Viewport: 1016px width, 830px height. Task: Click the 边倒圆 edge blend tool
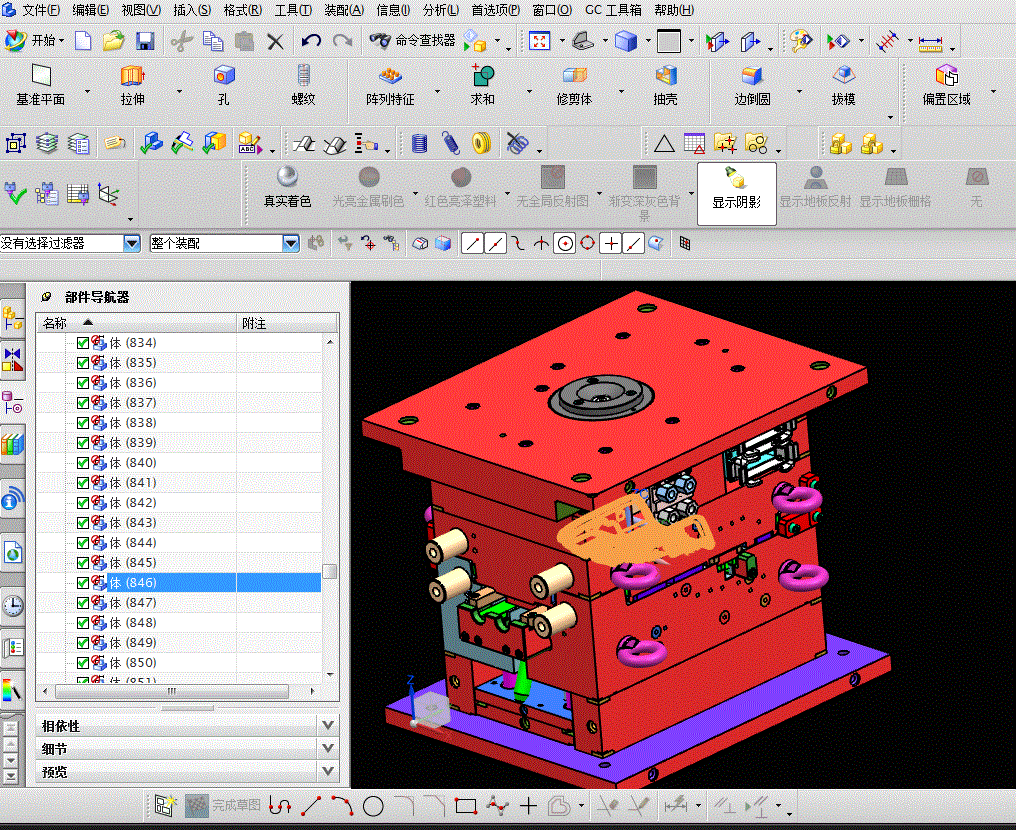tap(752, 85)
